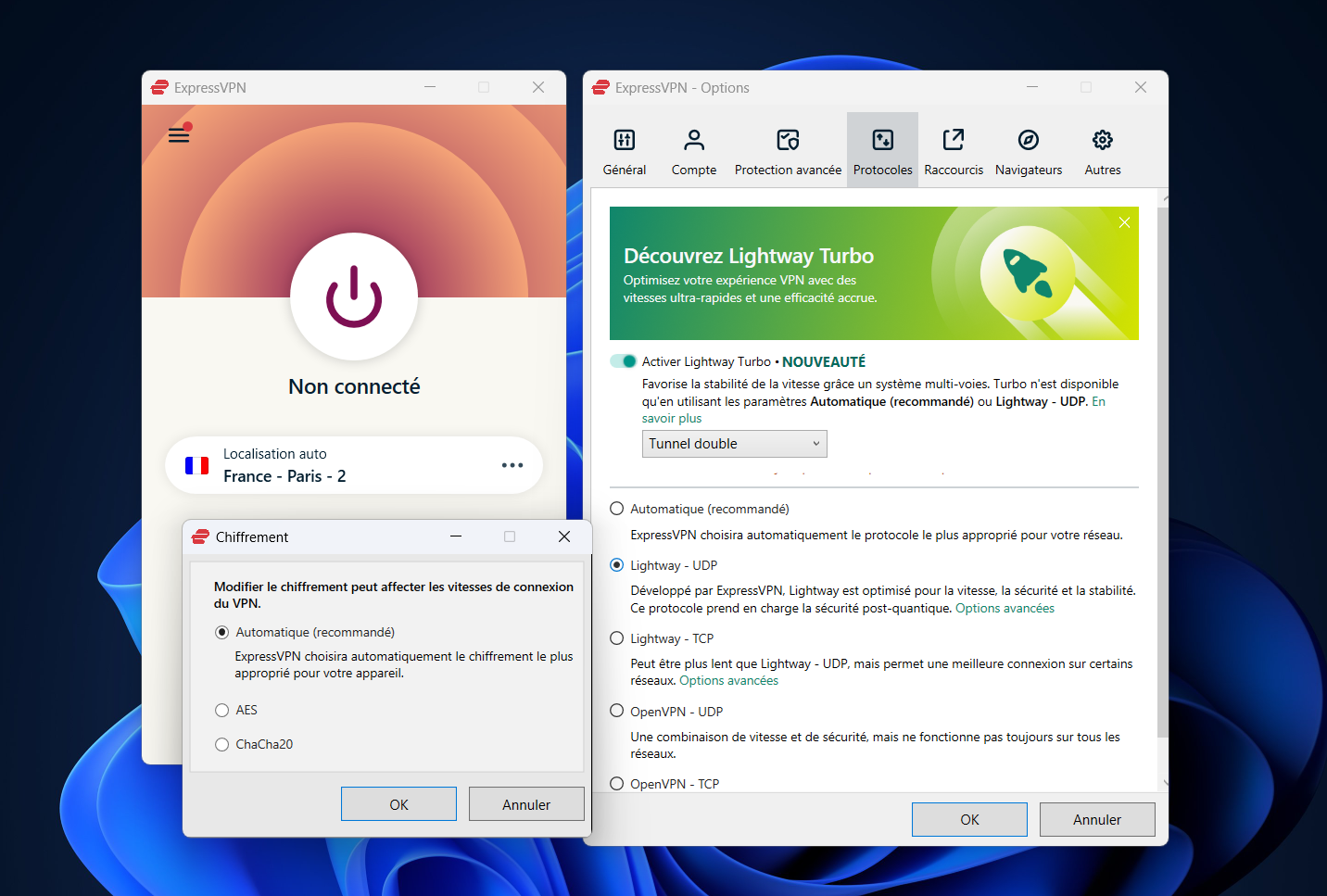The height and width of the screenshot is (896, 1327).
Task: Choose the OpenVPN - UDP protocol
Action: click(x=617, y=712)
